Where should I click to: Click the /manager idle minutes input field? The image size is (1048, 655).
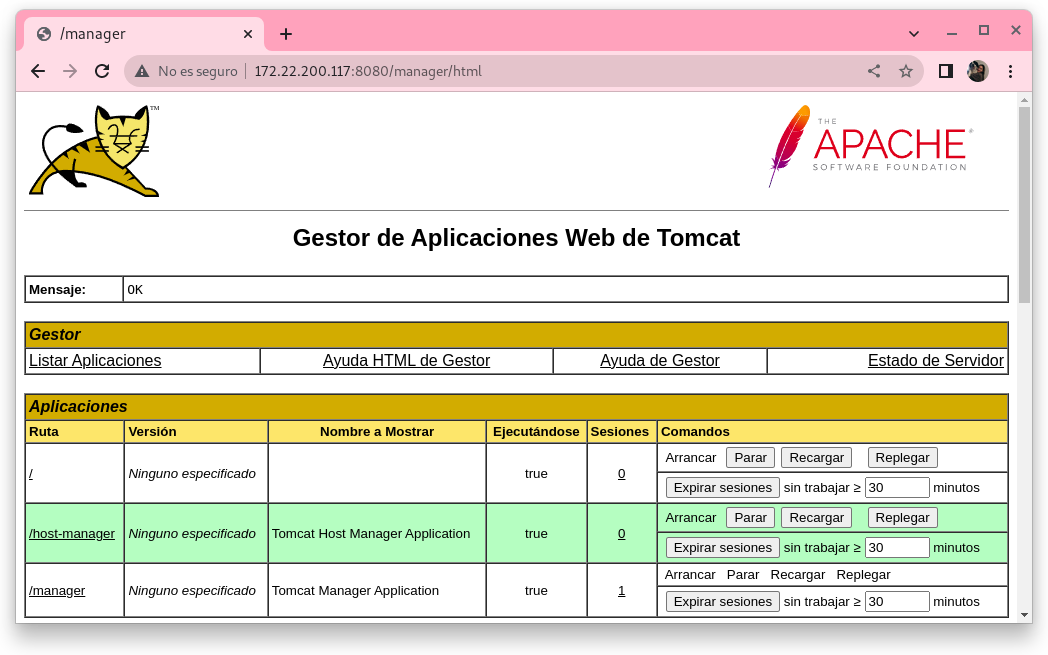897,602
